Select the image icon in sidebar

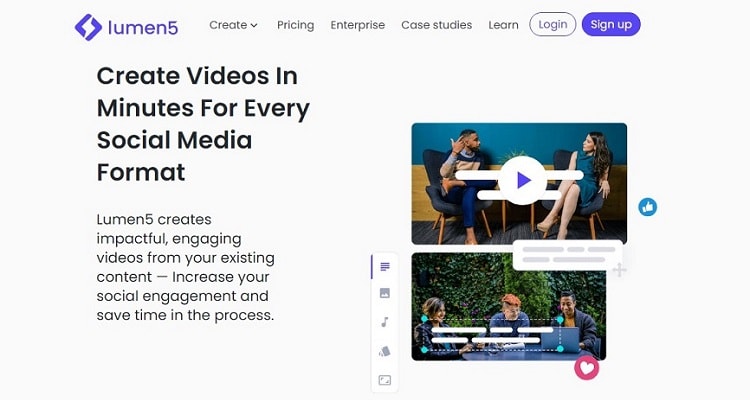click(385, 293)
